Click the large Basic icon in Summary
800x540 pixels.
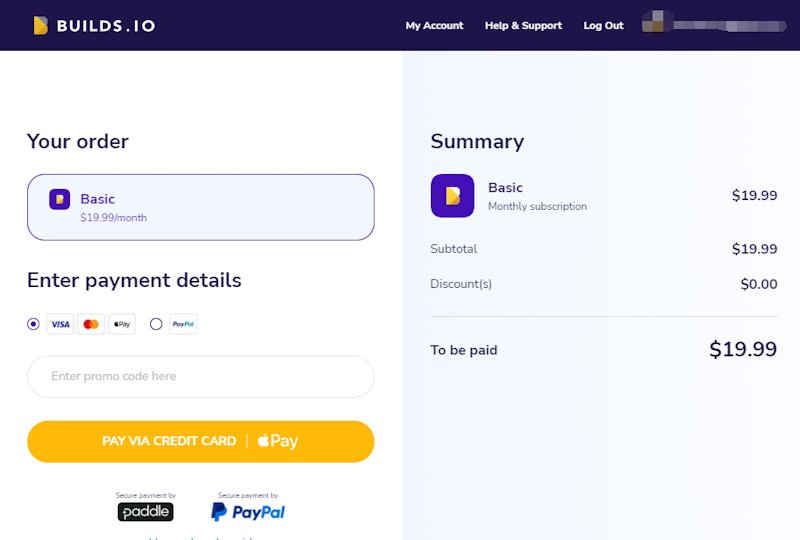(453, 195)
